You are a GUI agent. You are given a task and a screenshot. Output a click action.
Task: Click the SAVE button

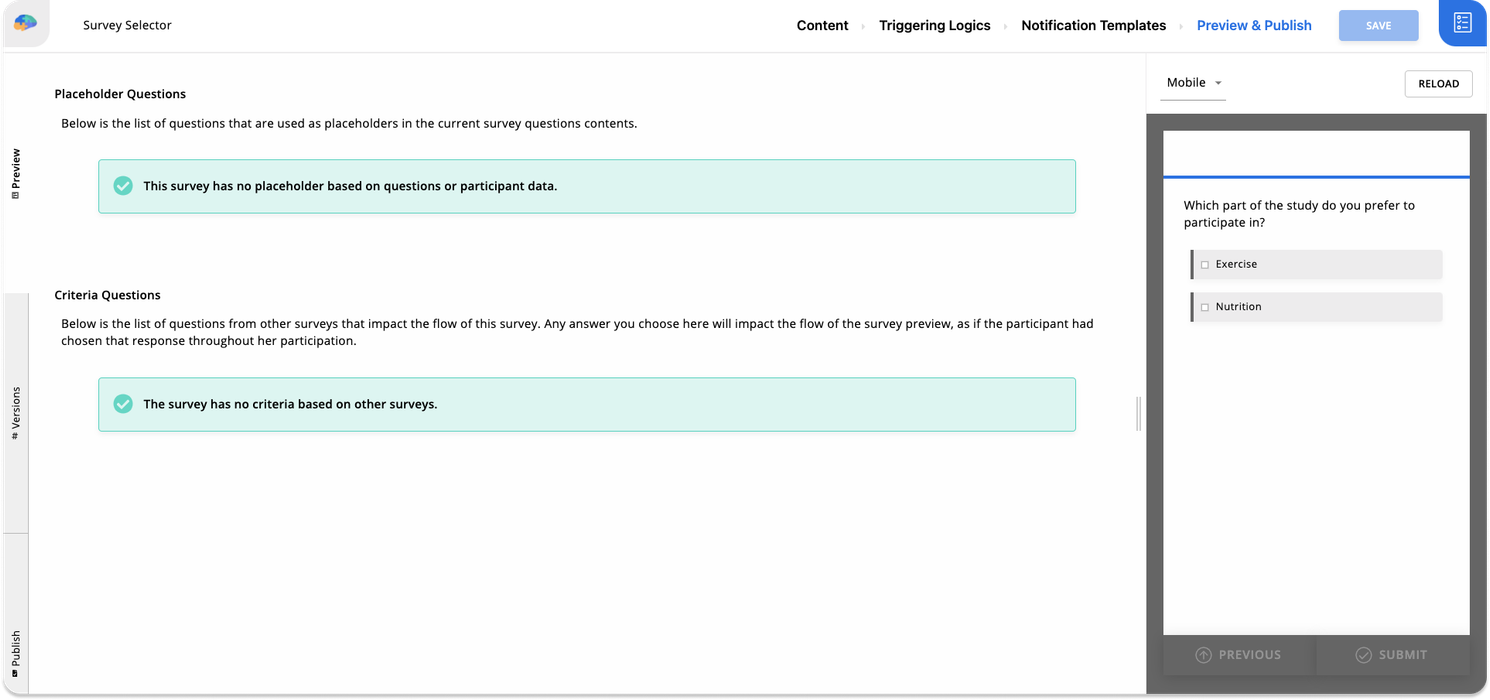[1378, 26]
